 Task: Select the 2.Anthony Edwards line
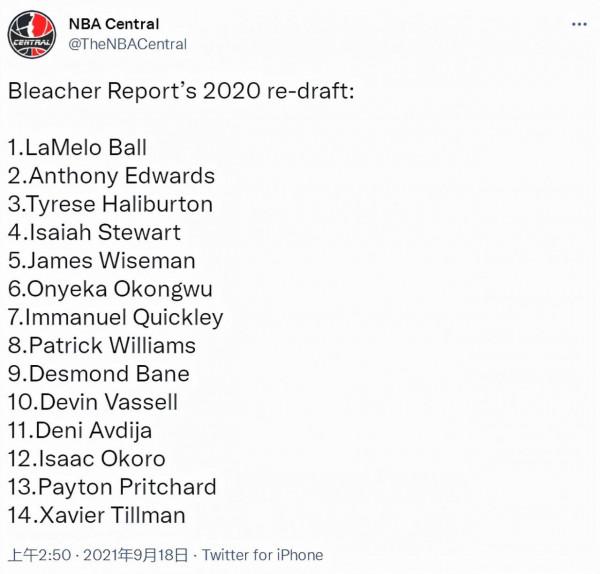[x=111, y=176]
